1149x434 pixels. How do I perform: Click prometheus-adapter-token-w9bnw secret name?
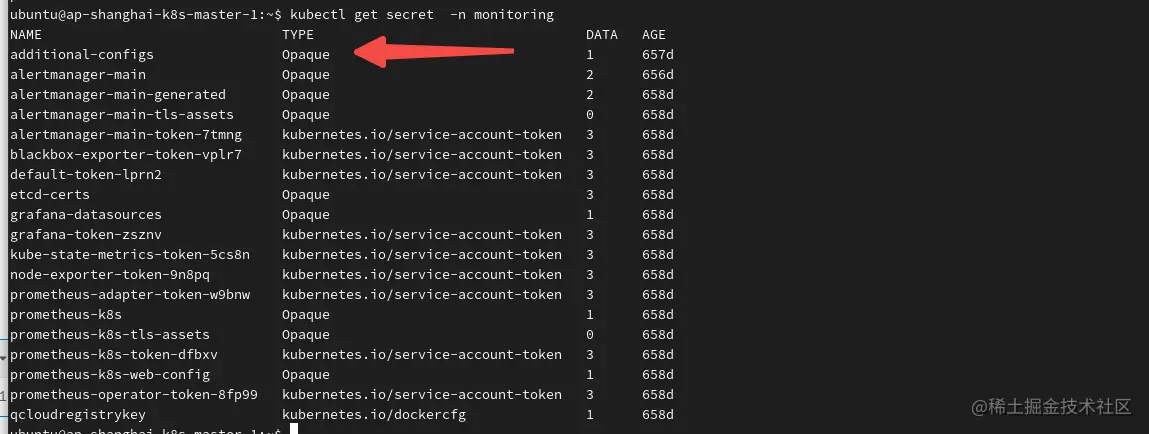click(130, 295)
